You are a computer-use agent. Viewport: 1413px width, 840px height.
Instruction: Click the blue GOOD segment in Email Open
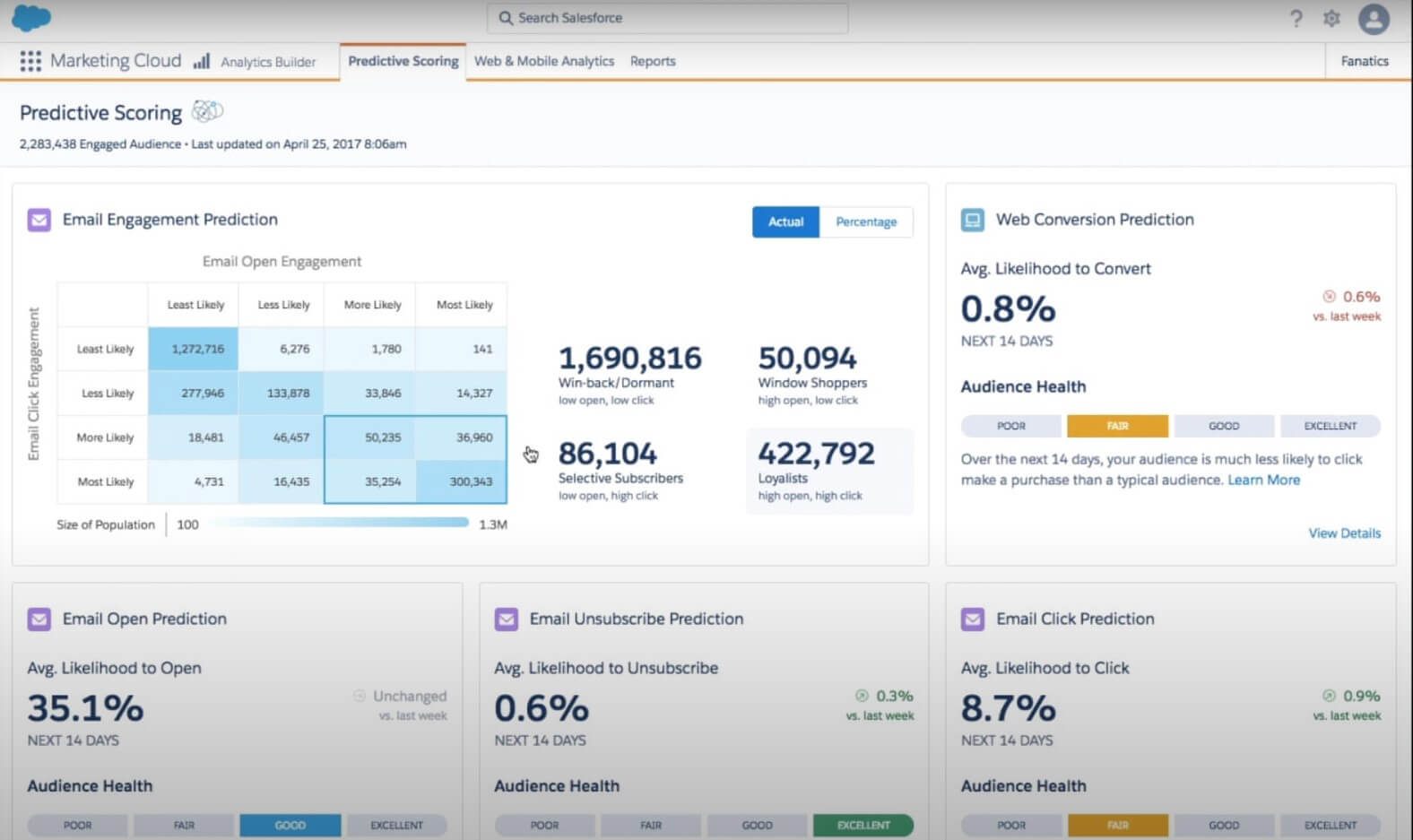tap(290, 825)
